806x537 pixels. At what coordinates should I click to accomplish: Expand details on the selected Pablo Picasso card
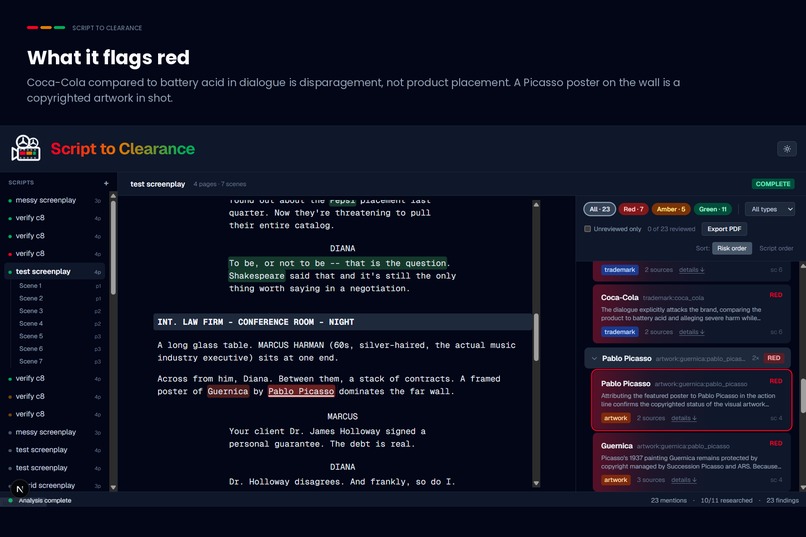[684, 418]
